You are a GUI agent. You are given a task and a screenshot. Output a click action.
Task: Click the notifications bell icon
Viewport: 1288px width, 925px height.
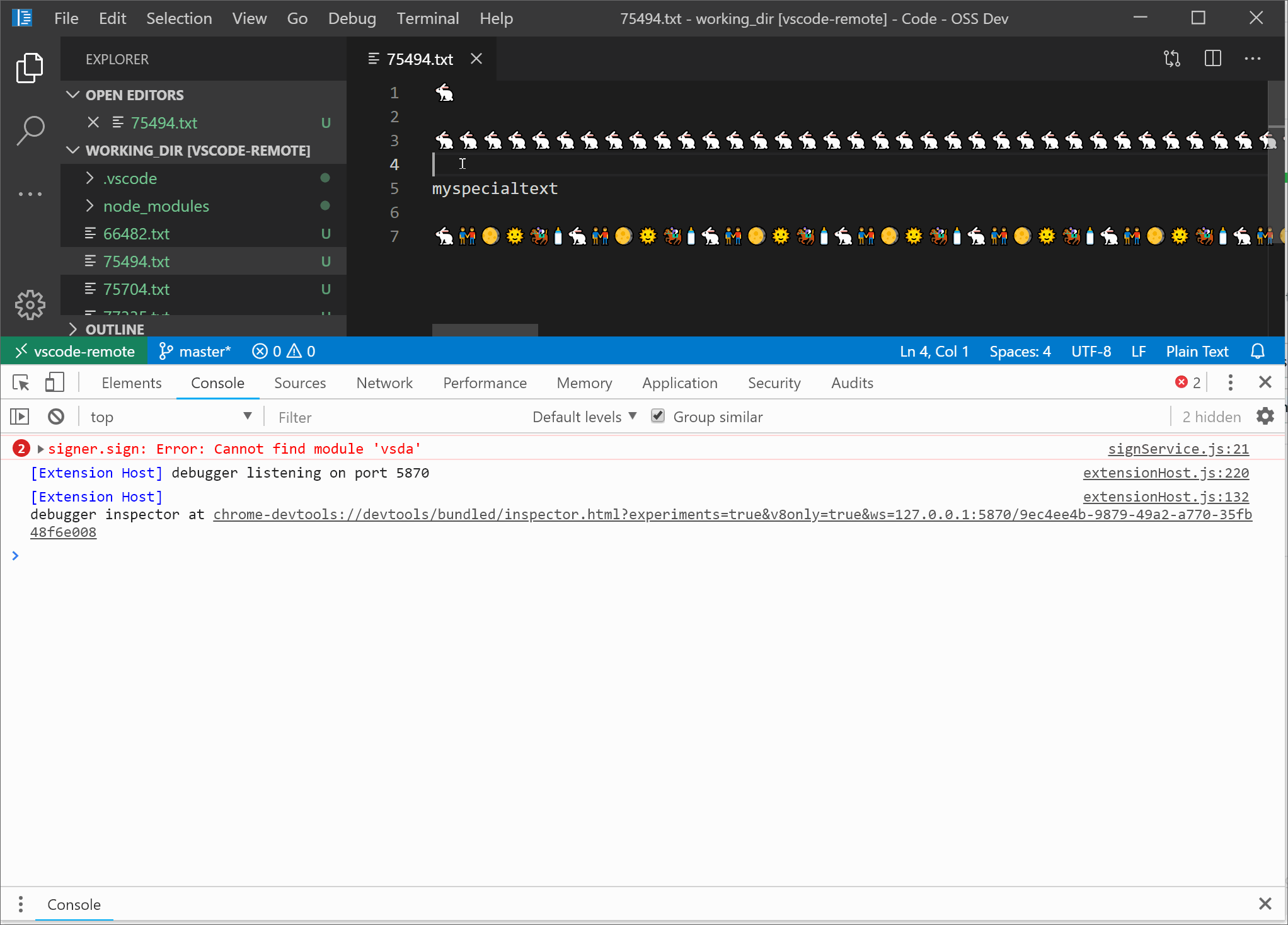tap(1258, 352)
